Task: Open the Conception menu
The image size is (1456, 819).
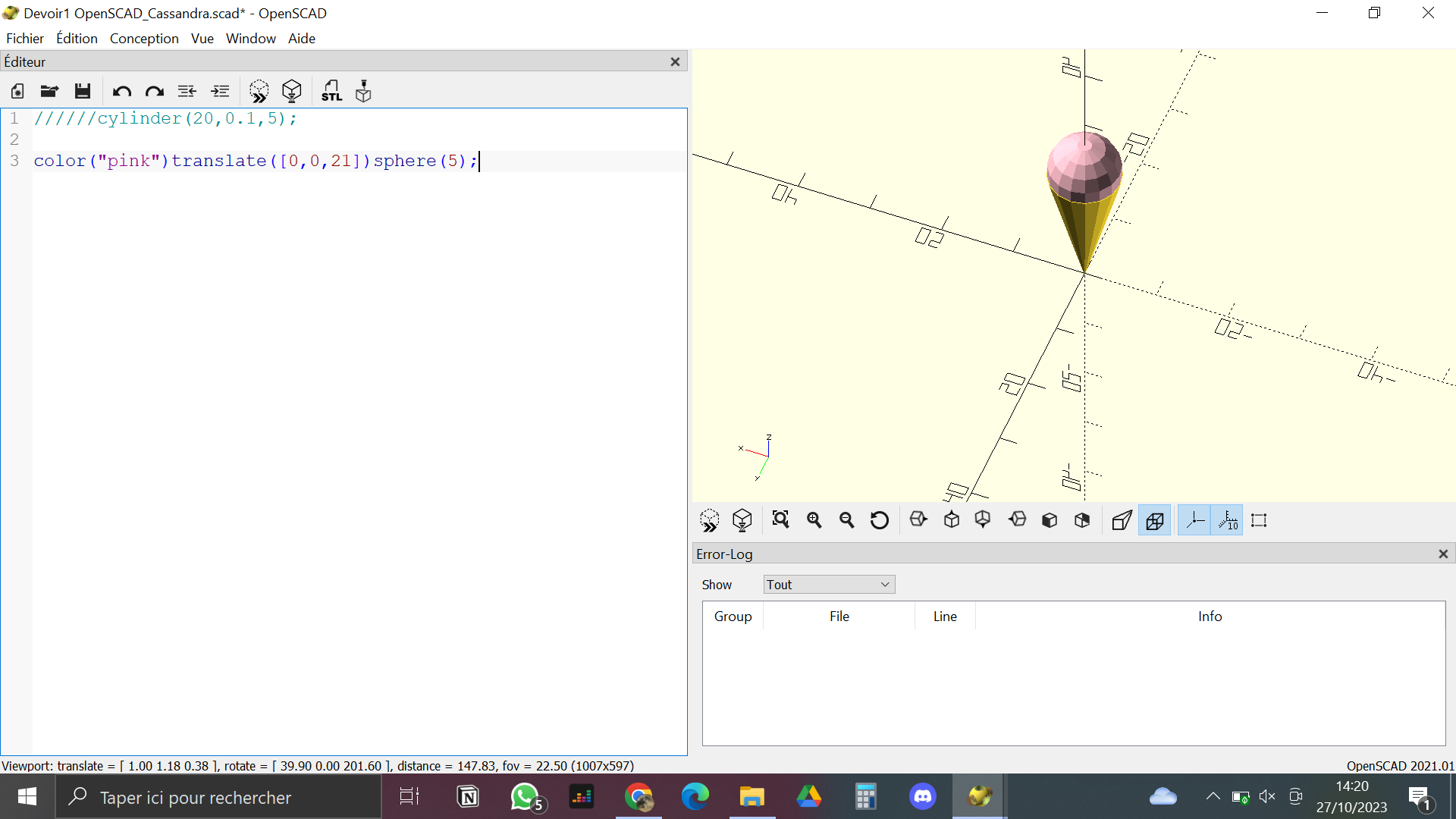Action: [143, 38]
